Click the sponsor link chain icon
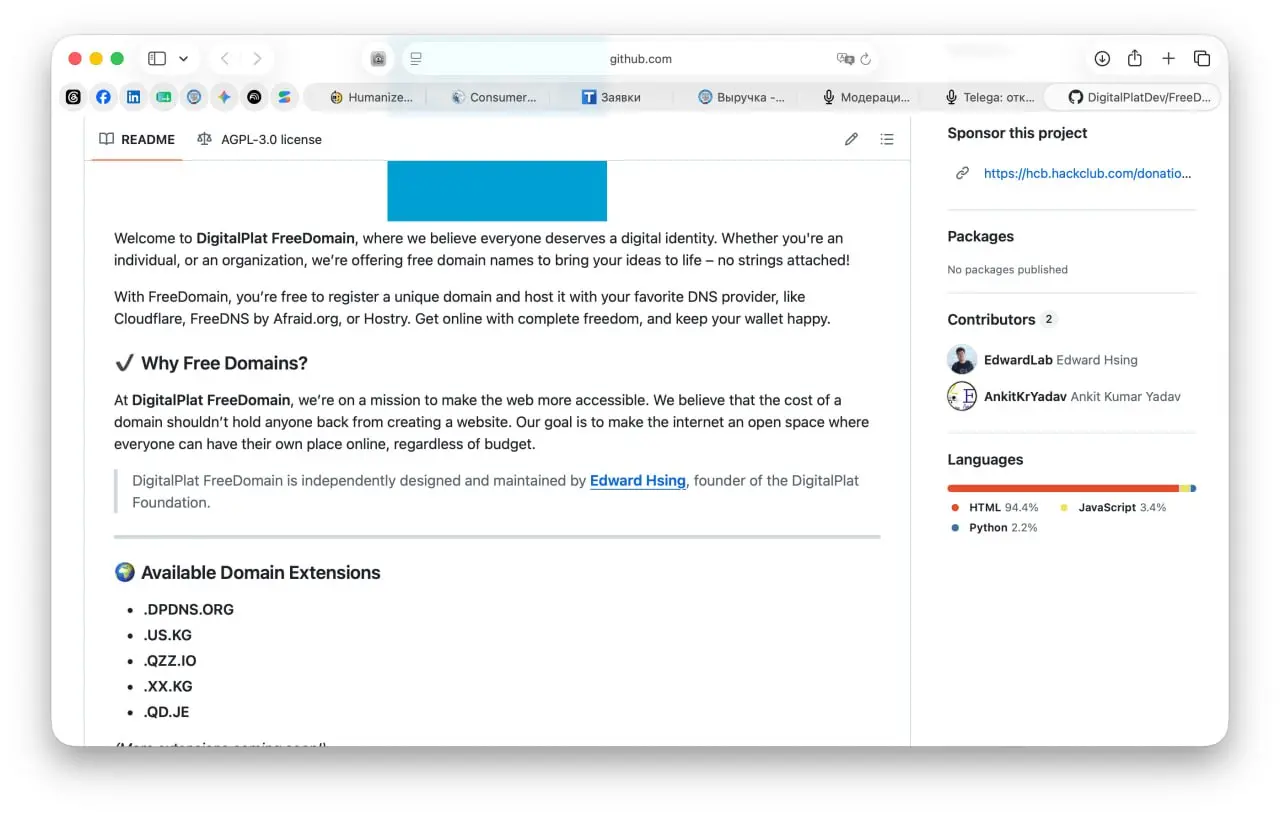1280x814 pixels. point(962,173)
